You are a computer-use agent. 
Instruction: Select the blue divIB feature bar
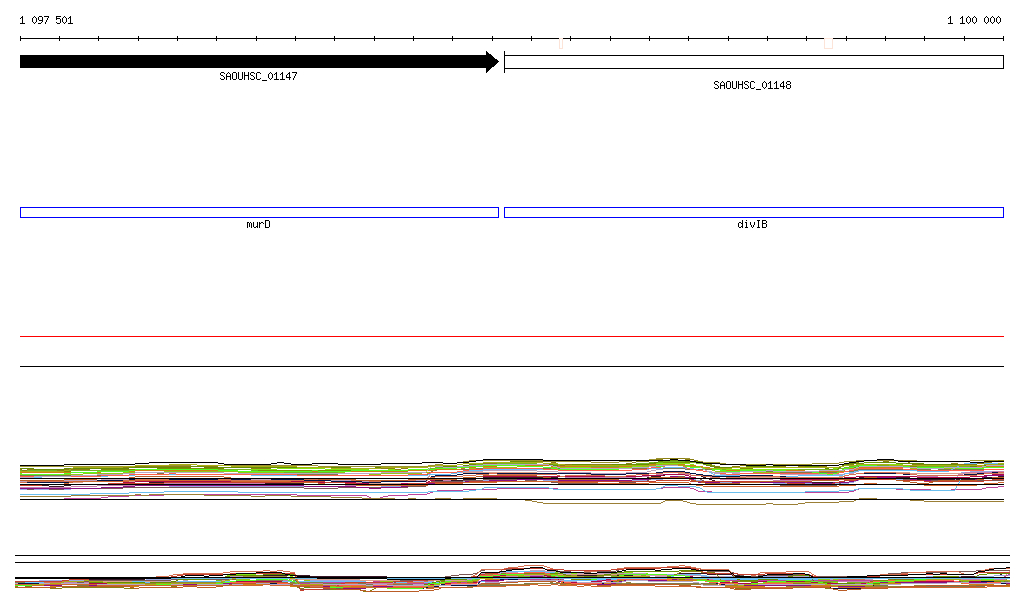pos(753,212)
